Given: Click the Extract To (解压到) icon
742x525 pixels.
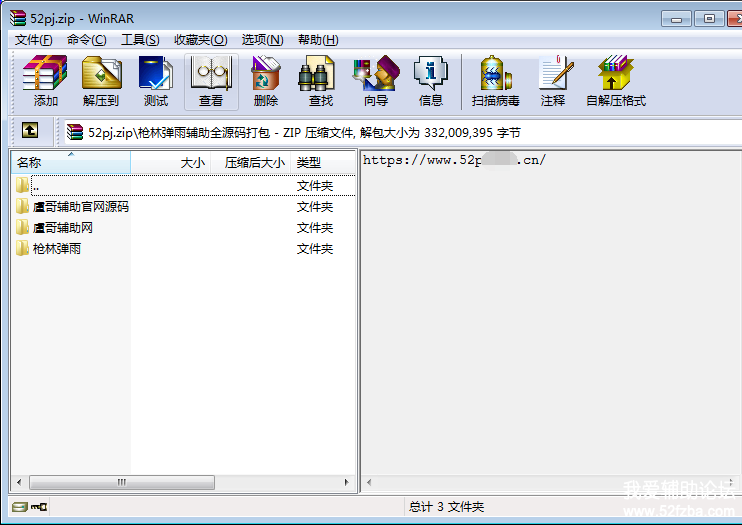Looking at the screenshot, I should [x=101, y=81].
